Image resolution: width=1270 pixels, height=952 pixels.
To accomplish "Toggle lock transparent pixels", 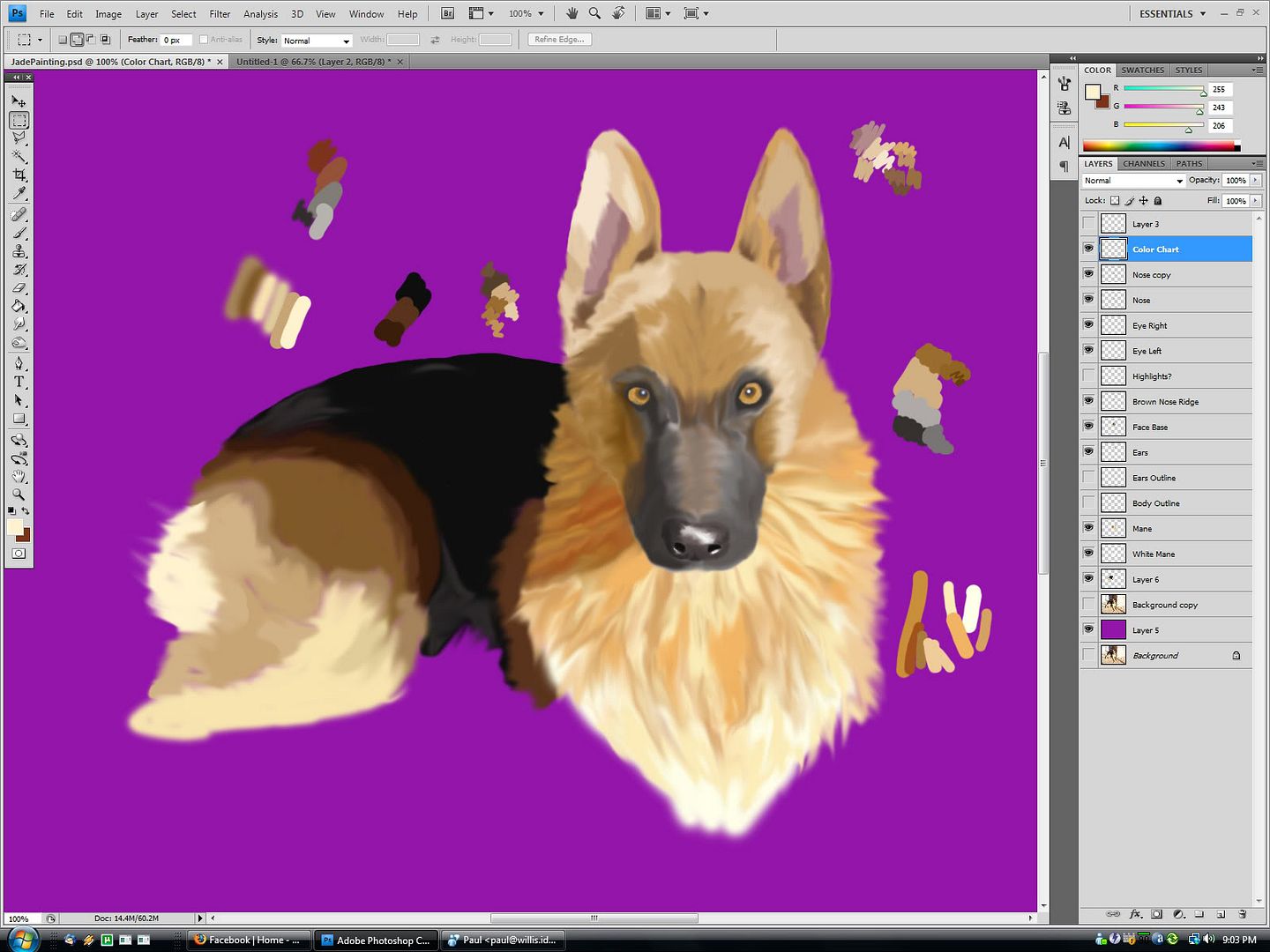I will (x=1115, y=201).
